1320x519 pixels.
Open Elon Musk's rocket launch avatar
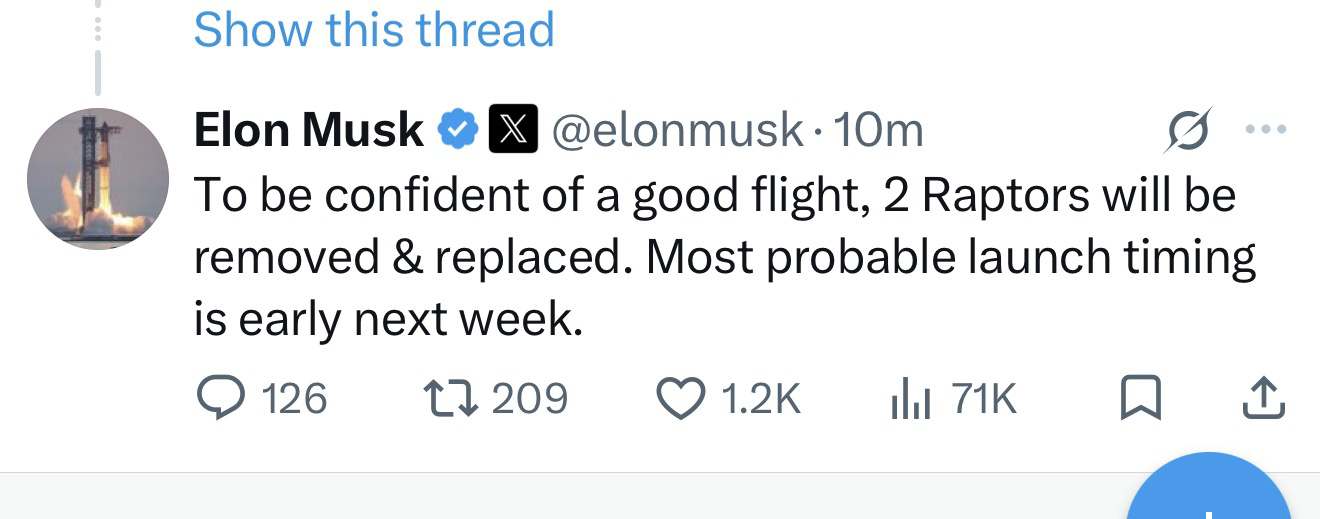point(97,179)
